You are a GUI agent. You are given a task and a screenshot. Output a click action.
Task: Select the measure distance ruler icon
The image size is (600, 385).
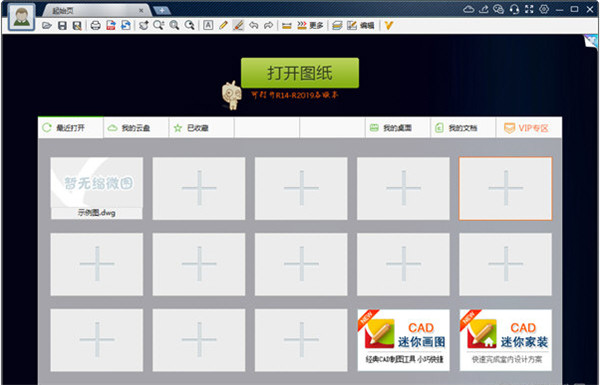[x=287, y=26]
